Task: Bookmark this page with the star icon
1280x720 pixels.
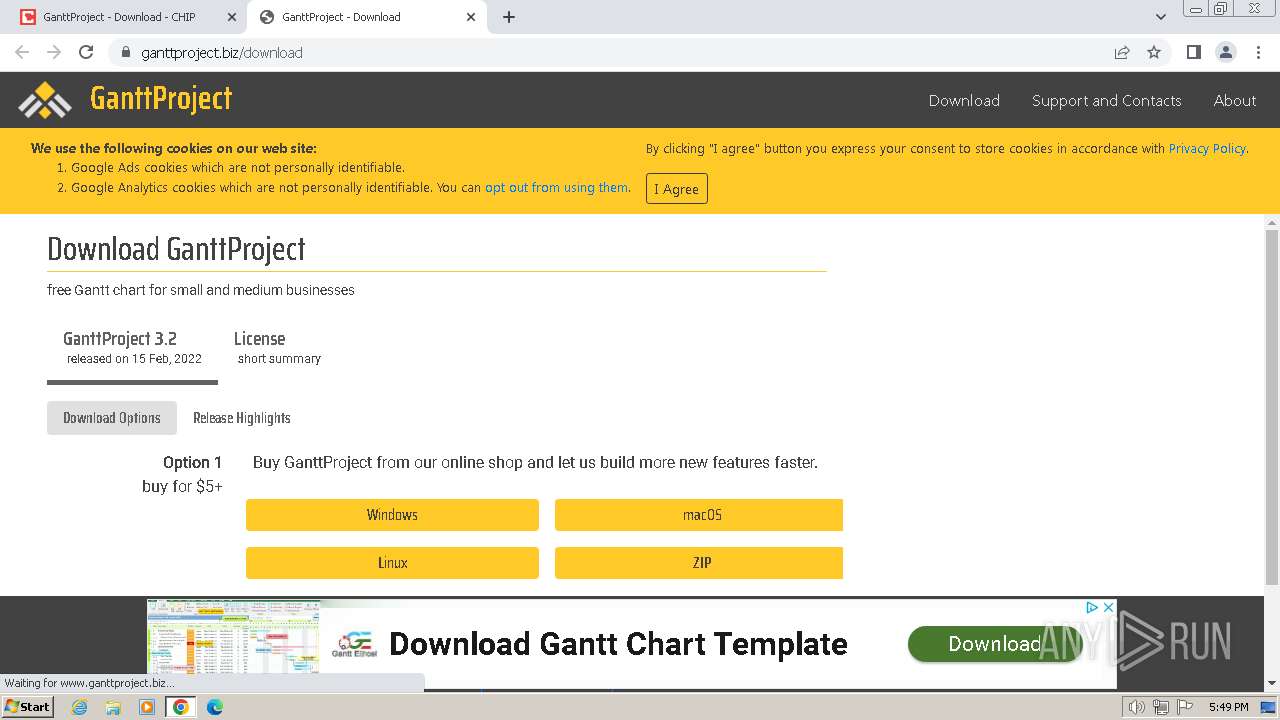Action: (1154, 52)
